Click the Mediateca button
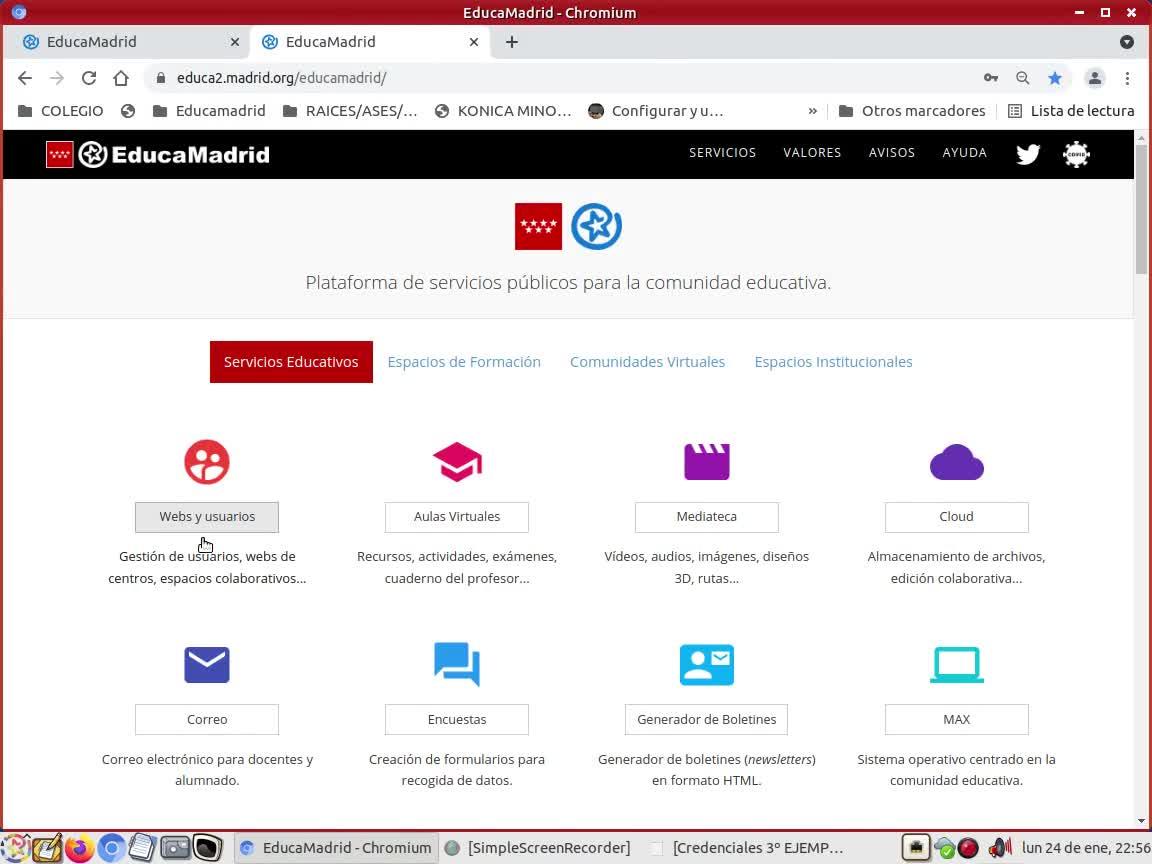 click(x=707, y=516)
